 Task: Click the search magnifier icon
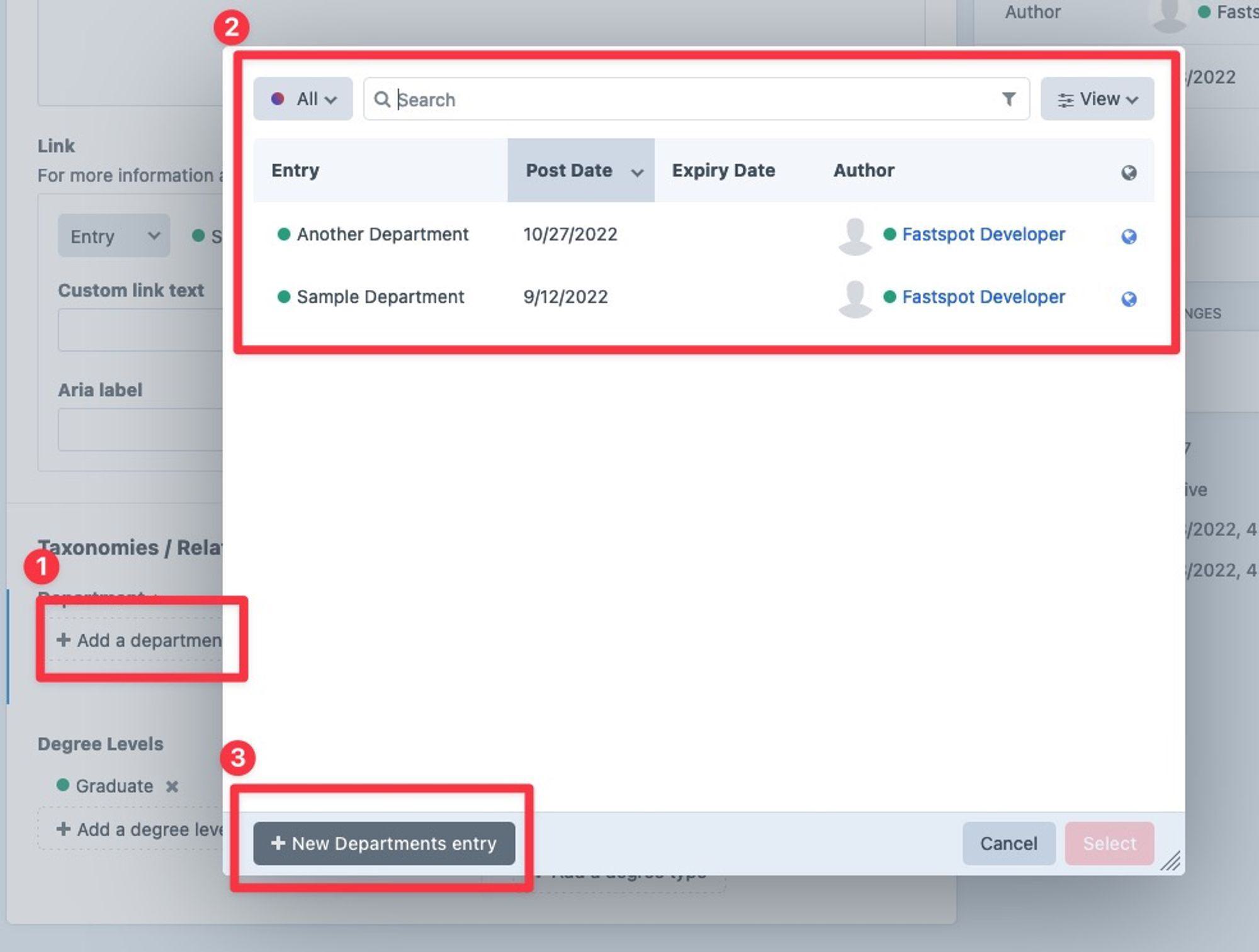[381, 99]
